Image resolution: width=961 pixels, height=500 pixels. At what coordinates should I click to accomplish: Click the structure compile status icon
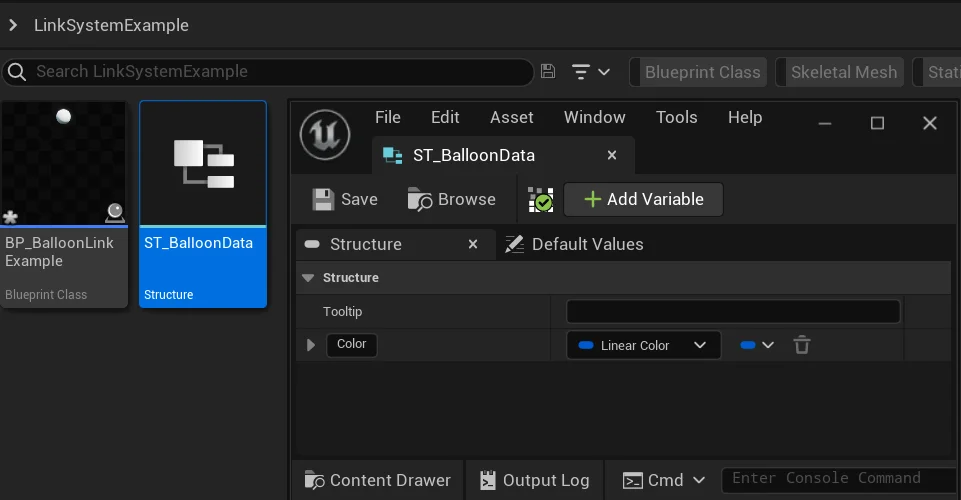[540, 200]
